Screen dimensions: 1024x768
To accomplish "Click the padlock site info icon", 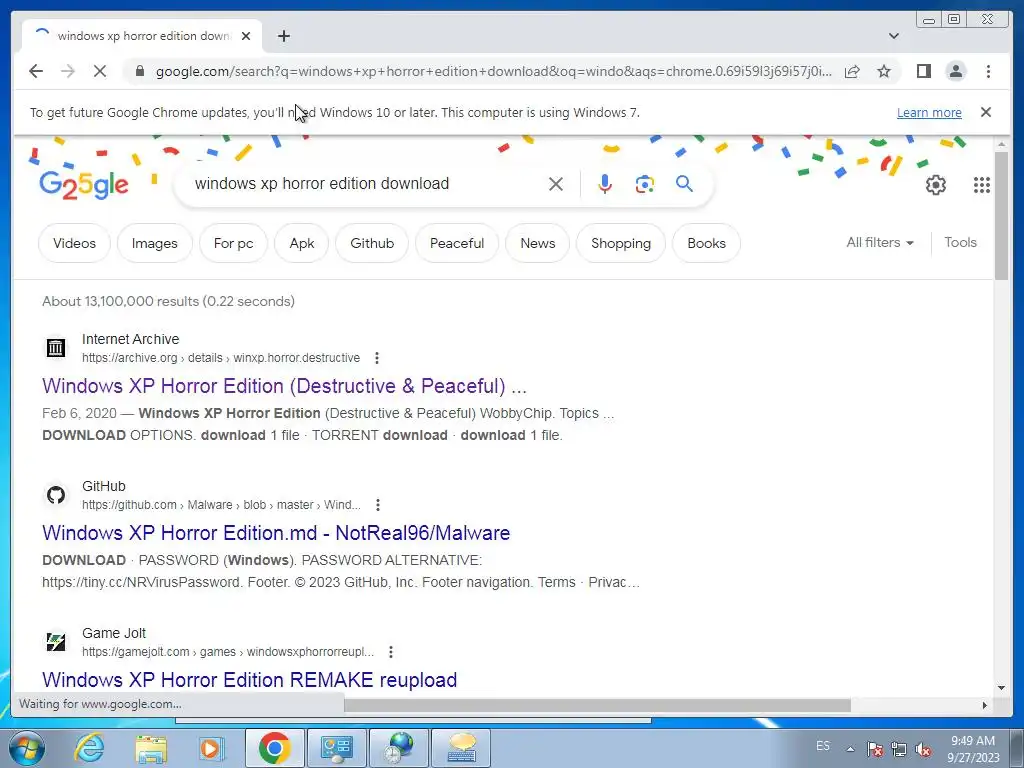I will click(139, 71).
